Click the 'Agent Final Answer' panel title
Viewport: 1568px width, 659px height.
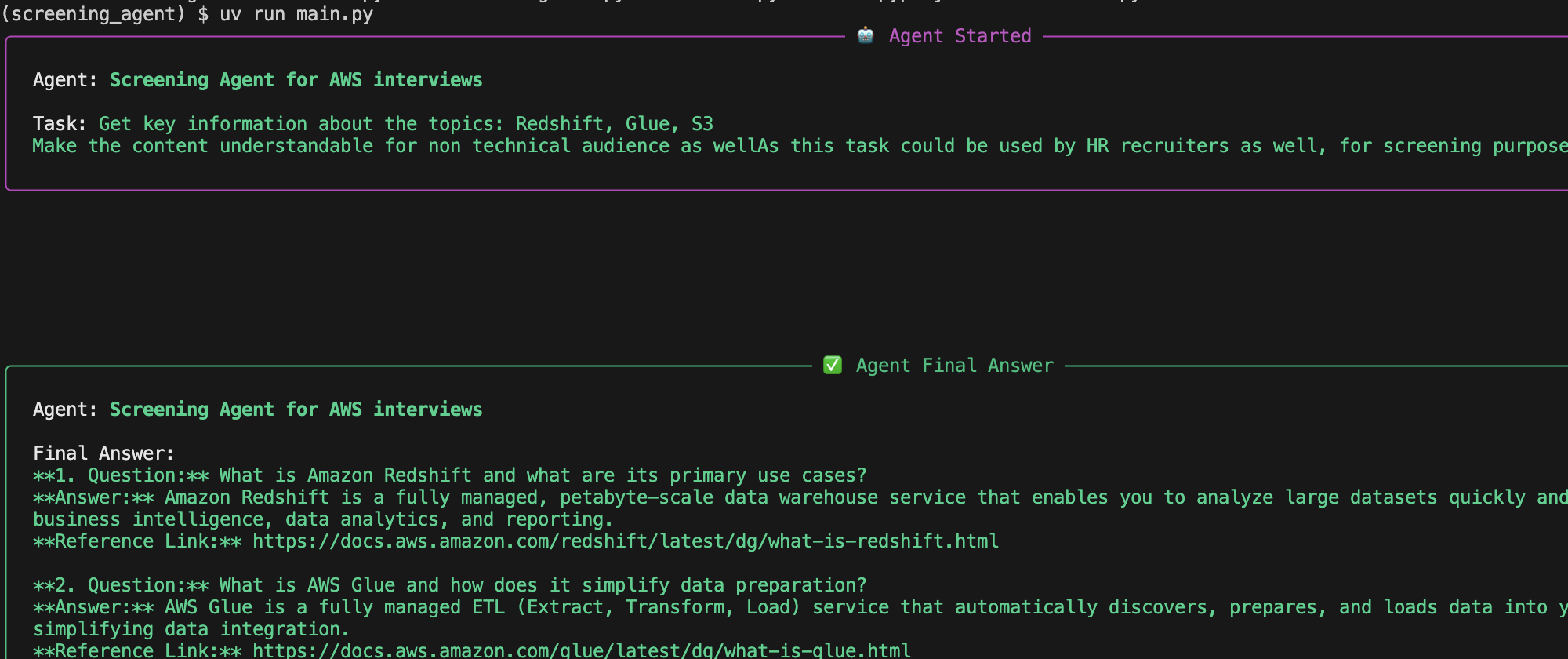coord(955,366)
